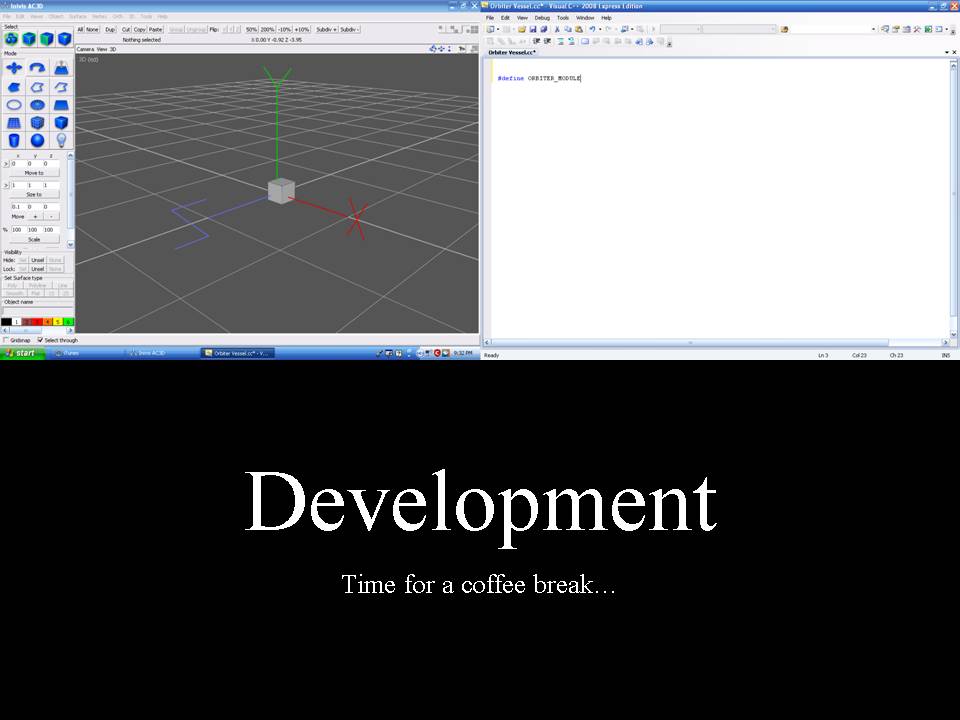This screenshot has height=720, width=960.
Task: Select the Extrude mode tool in AC3D
Action: (x=61, y=68)
